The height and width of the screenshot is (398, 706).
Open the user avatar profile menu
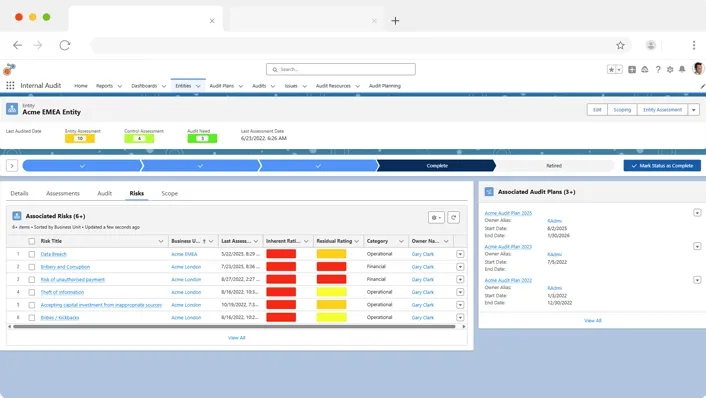pos(698,69)
